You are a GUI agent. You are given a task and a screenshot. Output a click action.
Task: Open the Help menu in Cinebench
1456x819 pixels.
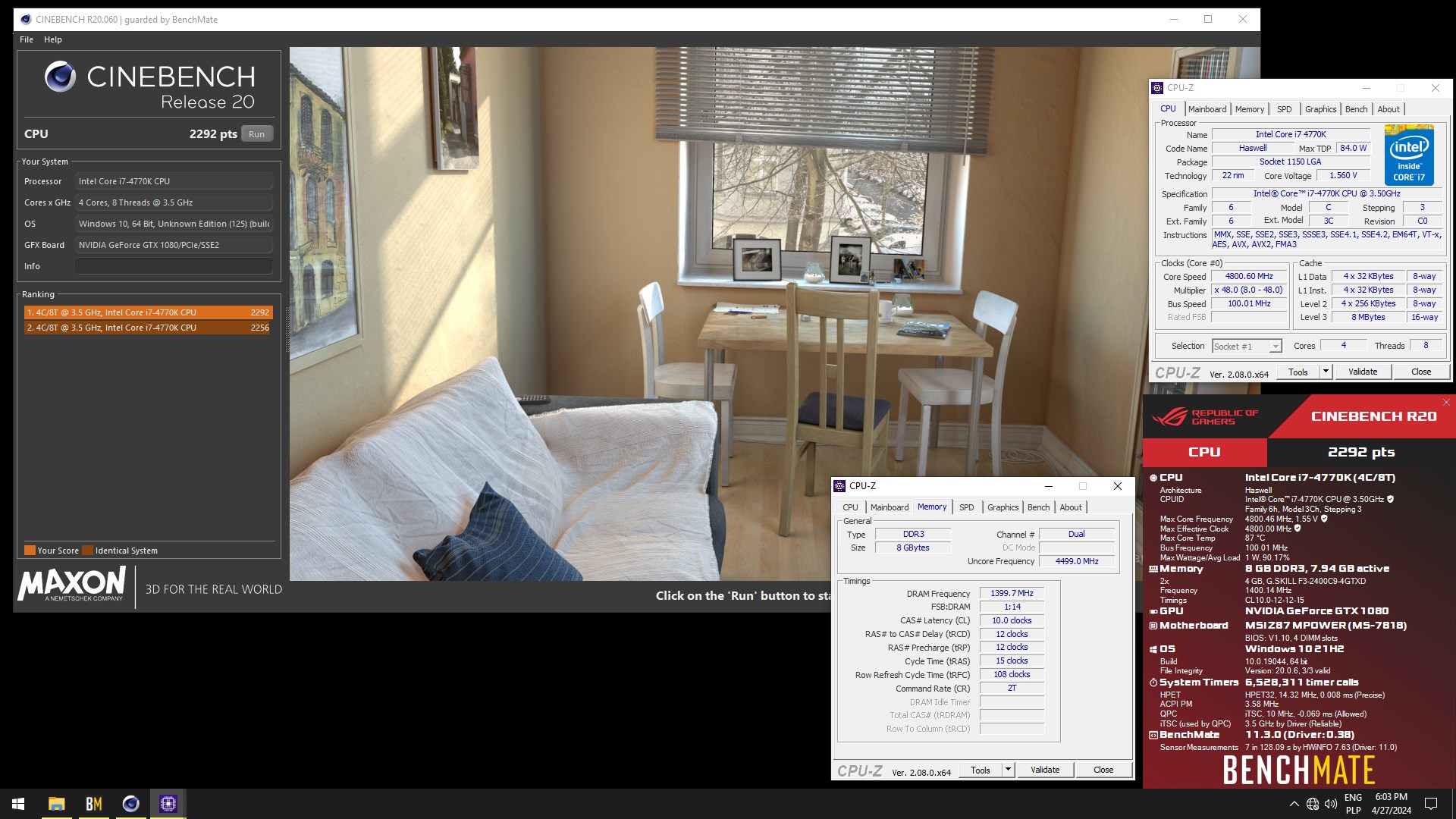tap(53, 39)
